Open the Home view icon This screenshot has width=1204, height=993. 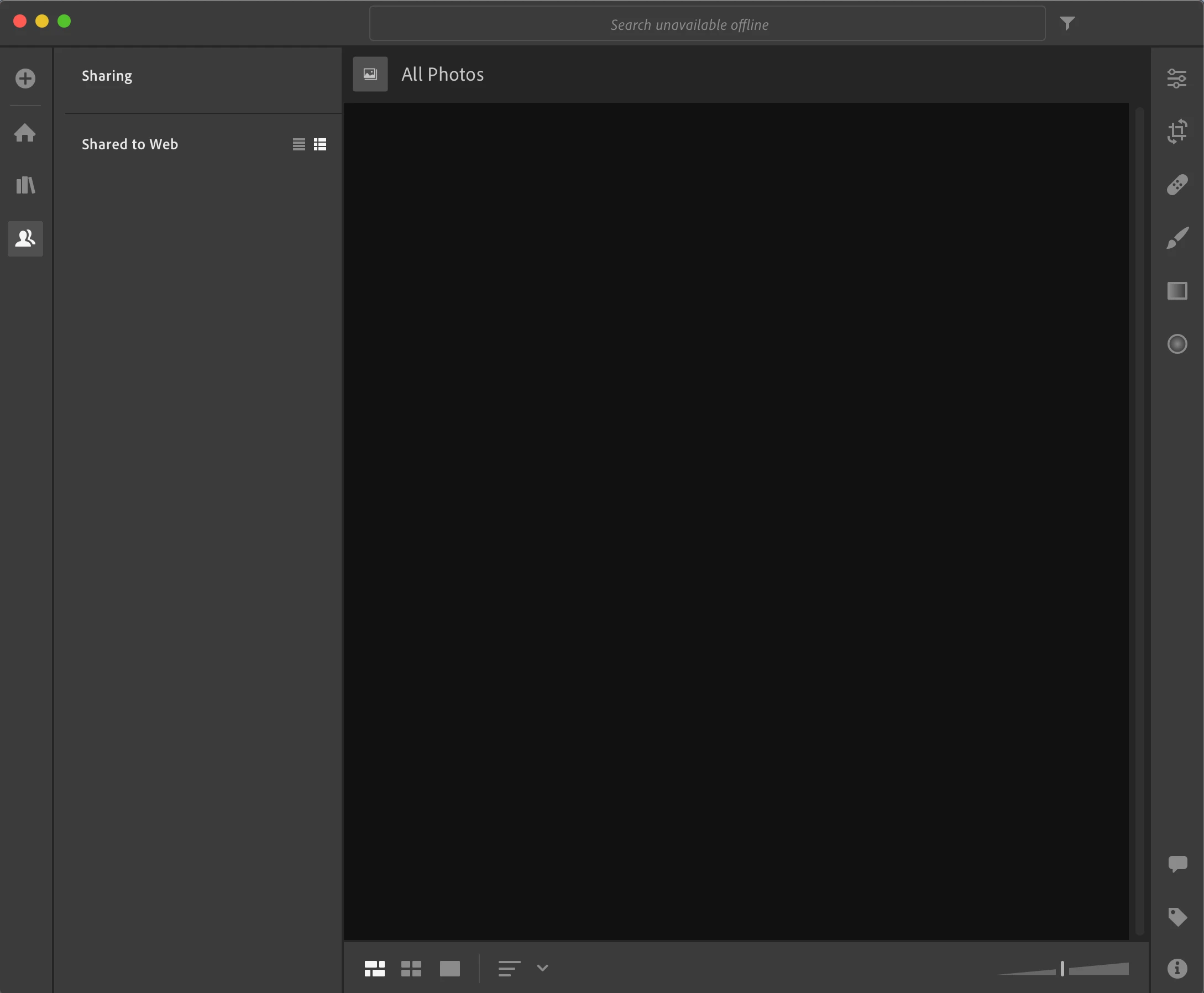tap(25, 133)
